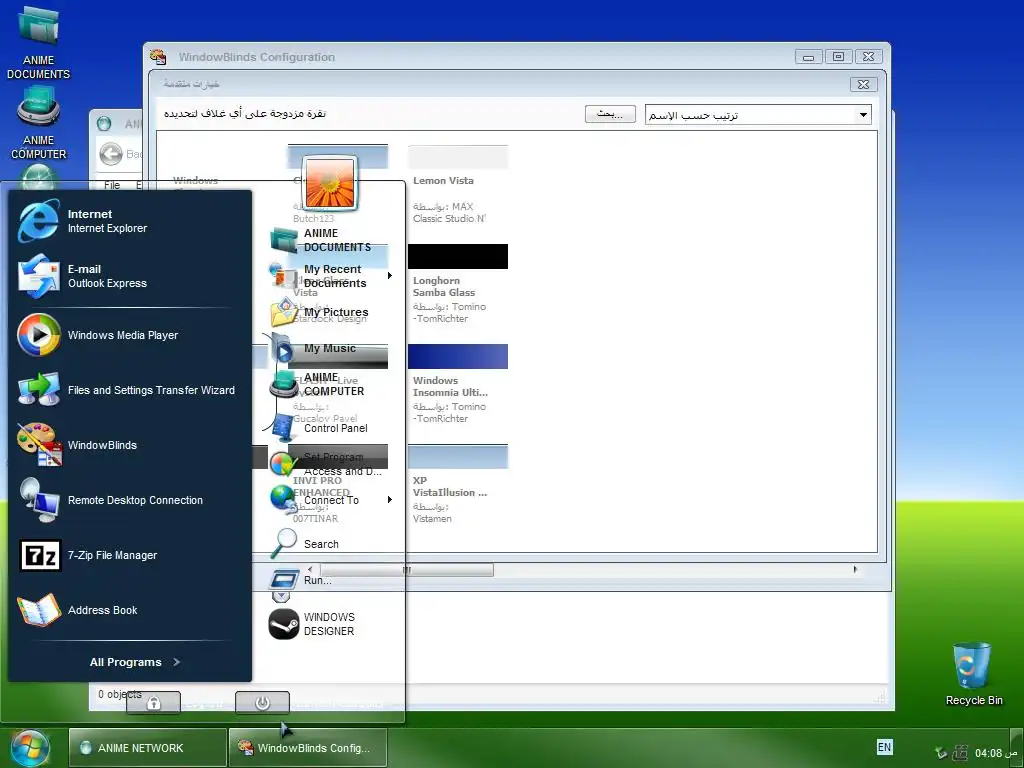Close the inner advanced options panel
The width and height of the screenshot is (1024, 768).
[x=863, y=84]
